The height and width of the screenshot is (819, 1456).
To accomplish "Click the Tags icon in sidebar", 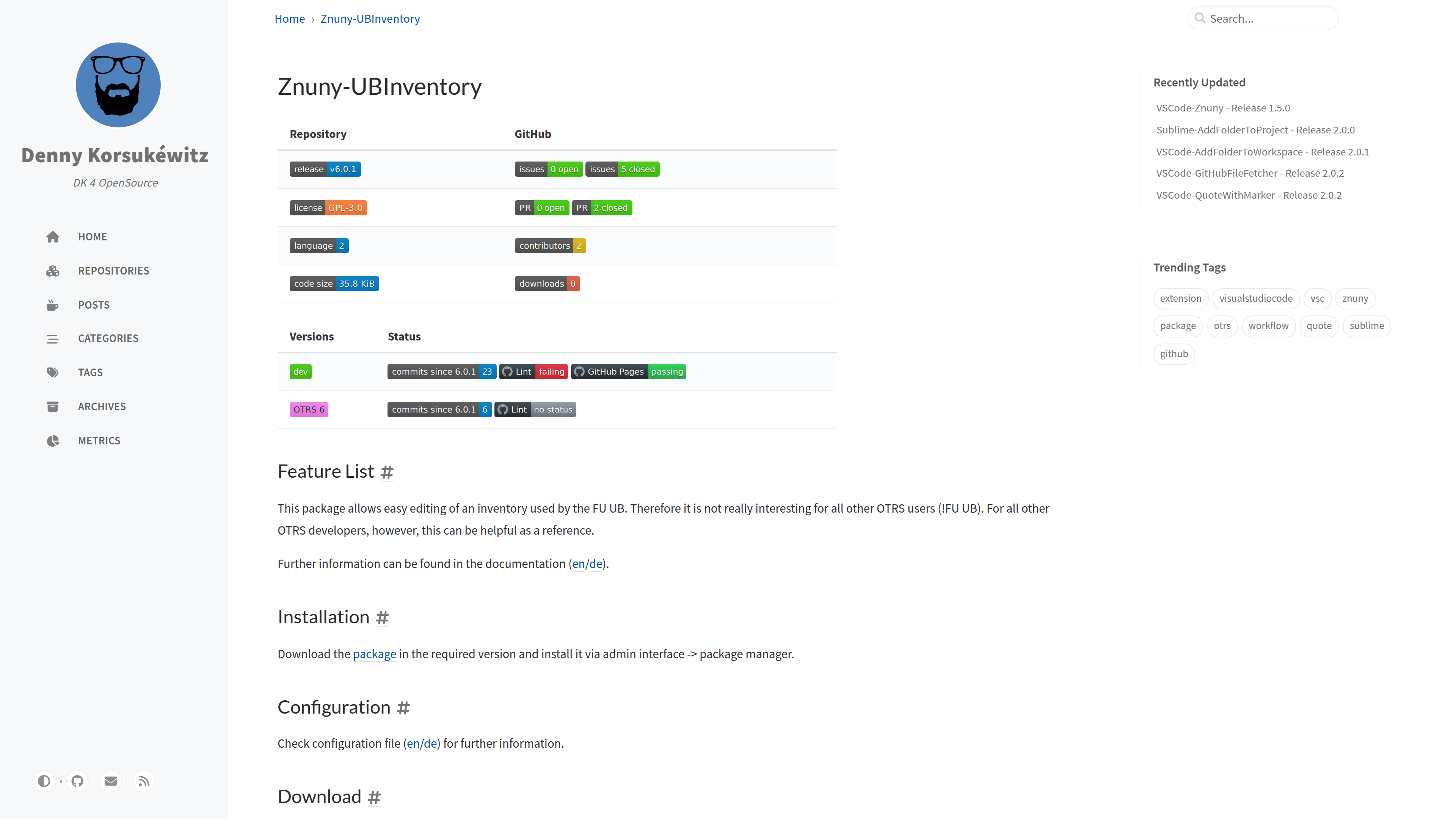I will click(x=53, y=372).
